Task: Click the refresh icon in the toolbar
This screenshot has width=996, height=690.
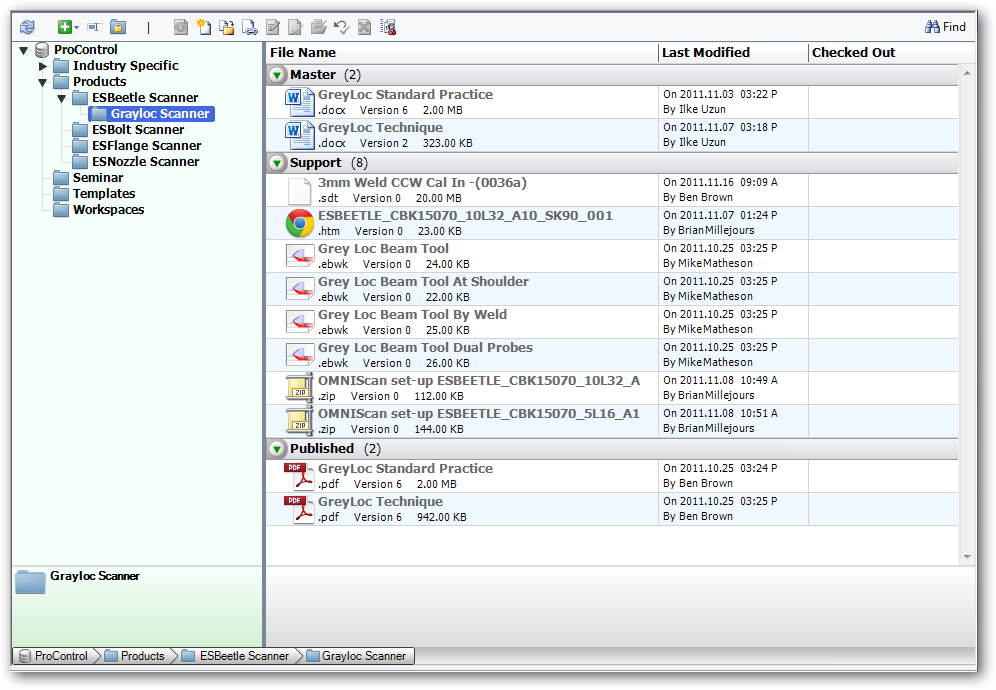Action: point(27,27)
